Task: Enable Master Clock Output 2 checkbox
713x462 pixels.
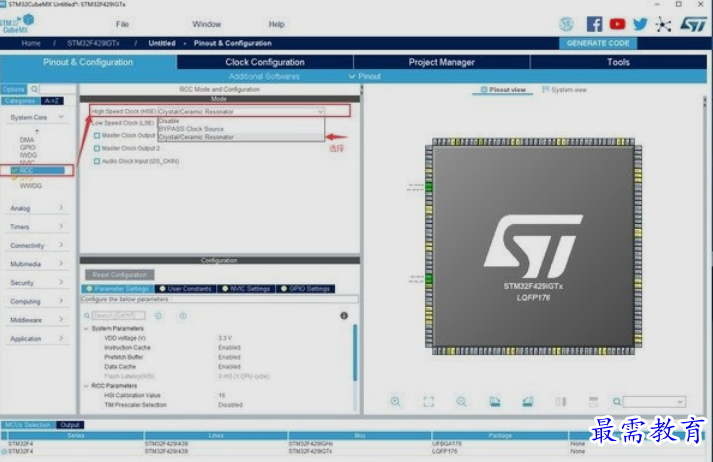Action: (x=97, y=148)
